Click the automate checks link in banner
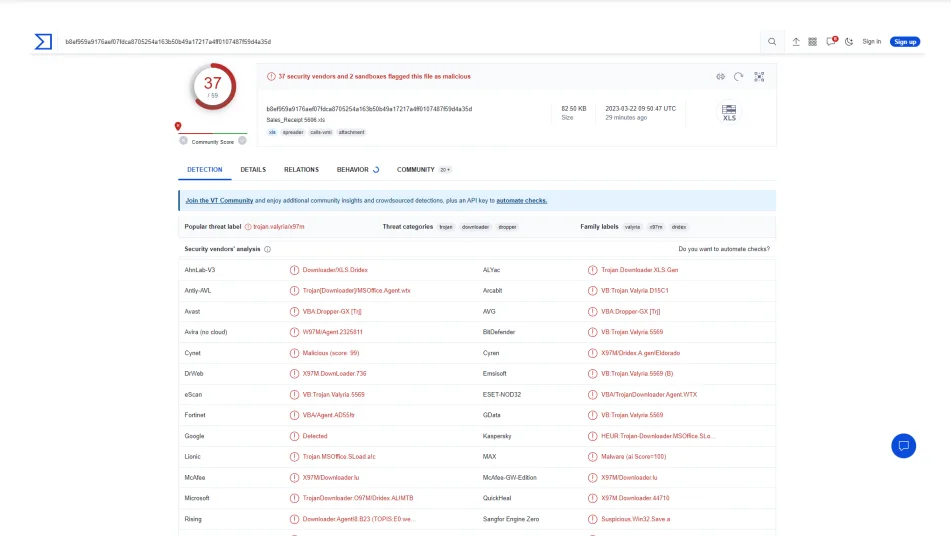951x536 pixels. (522, 201)
